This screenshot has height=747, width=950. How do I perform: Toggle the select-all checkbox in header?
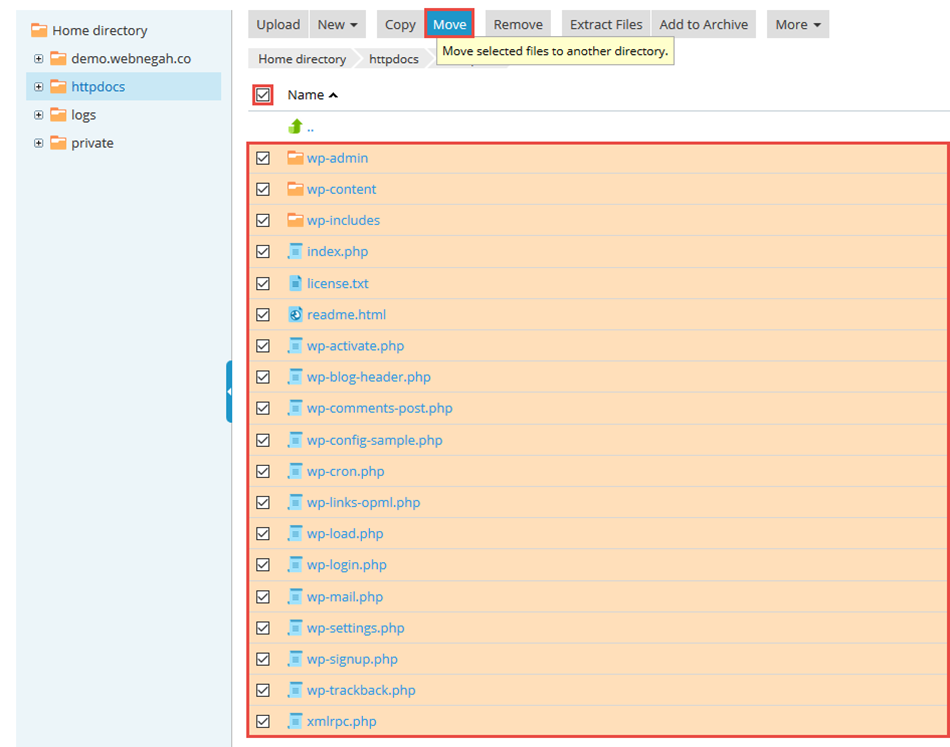263,95
